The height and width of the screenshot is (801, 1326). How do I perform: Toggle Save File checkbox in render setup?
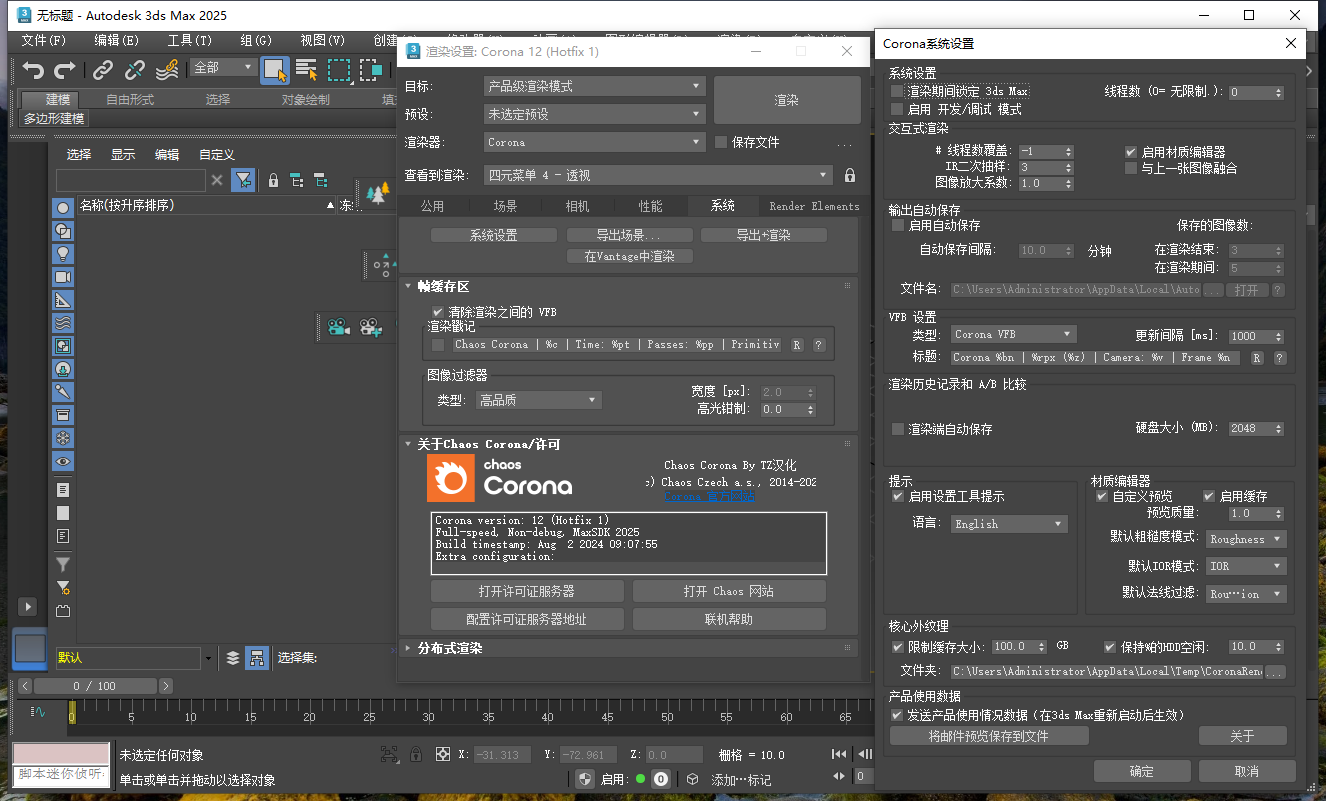pyautogui.click(x=721, y=142)
